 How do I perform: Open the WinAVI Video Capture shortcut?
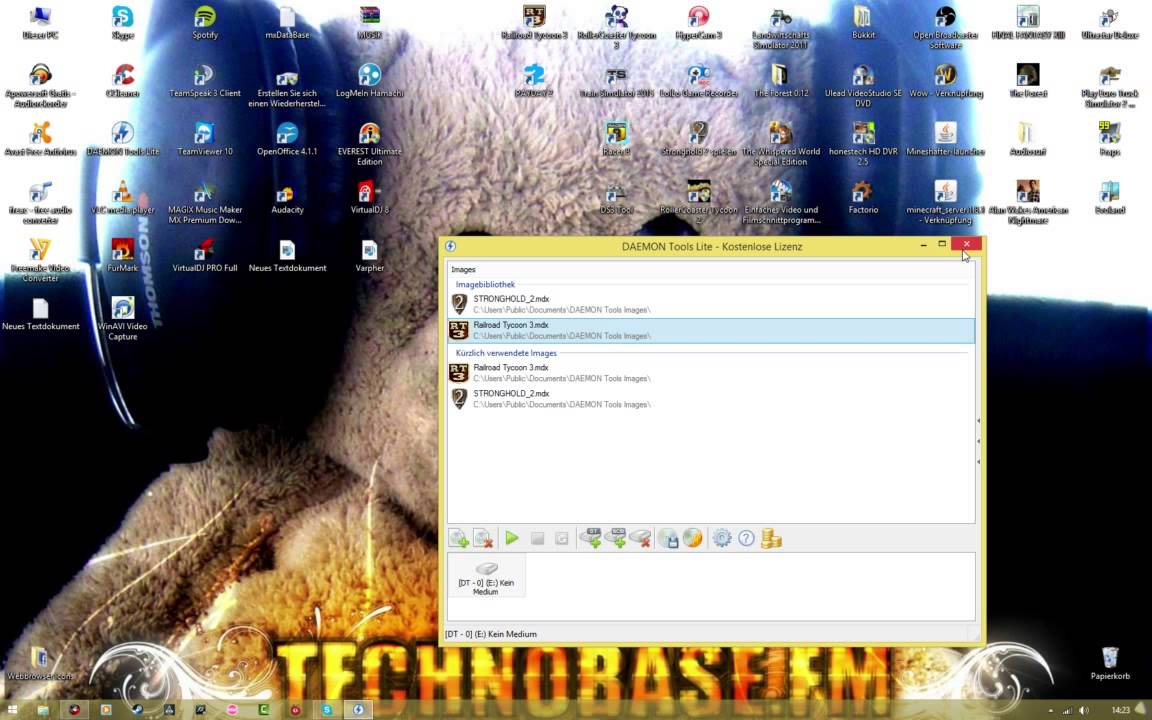[123, 318]
